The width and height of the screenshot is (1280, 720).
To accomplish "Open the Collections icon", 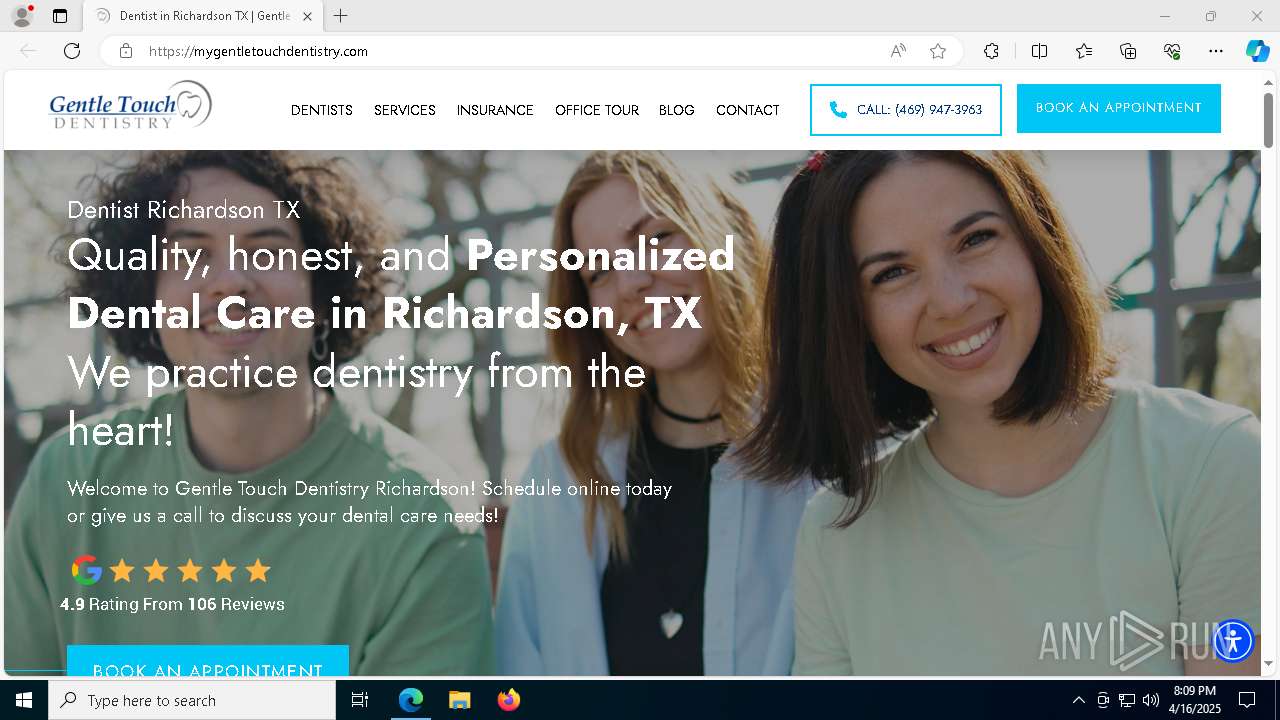I will [x=1128, y=51].
